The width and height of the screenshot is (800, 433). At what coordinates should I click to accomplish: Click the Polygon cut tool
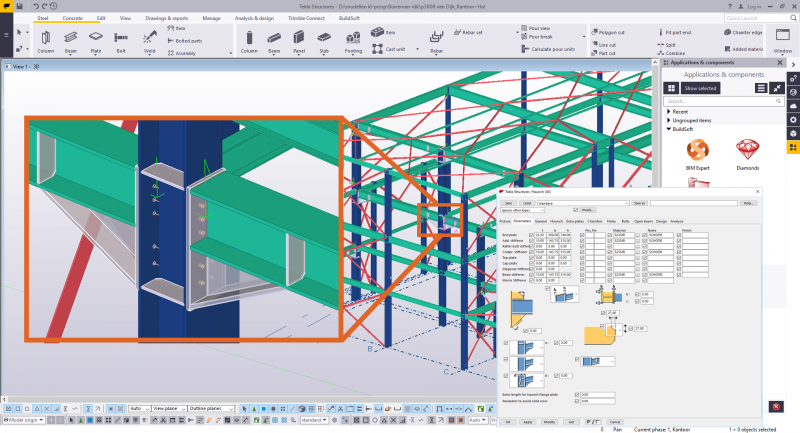tap(608, 32)
